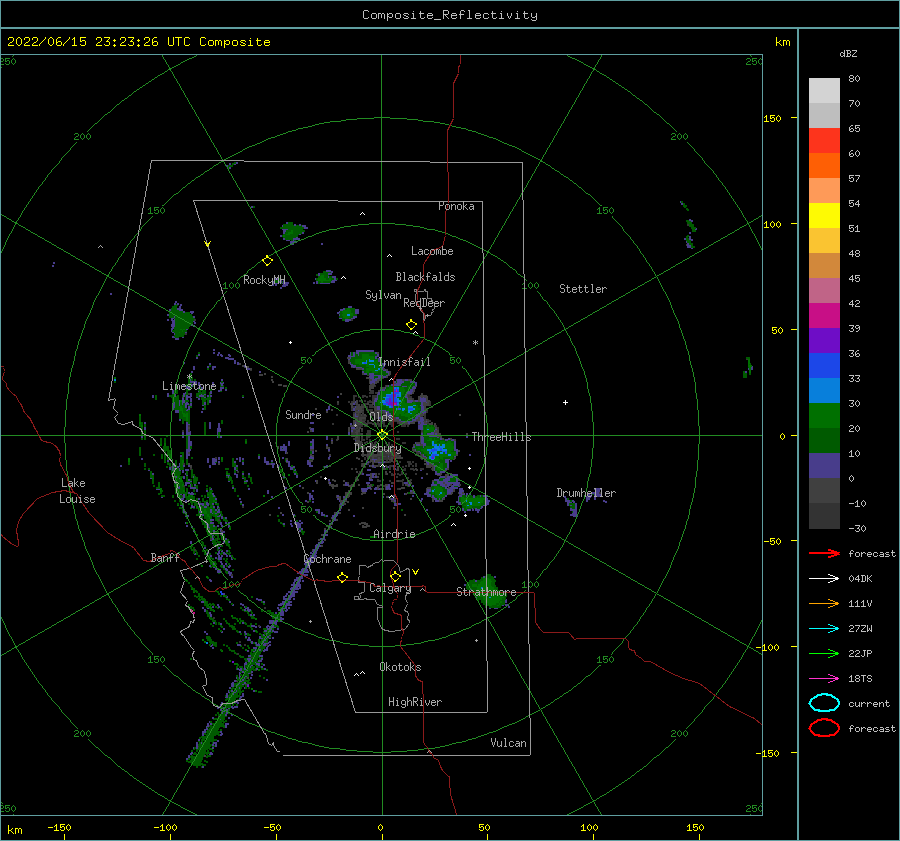Image resolution: width=900 pixels, height=841 pixels.
Task: Click the cyan 27ZW arrow icon
Action: (824, 629)
